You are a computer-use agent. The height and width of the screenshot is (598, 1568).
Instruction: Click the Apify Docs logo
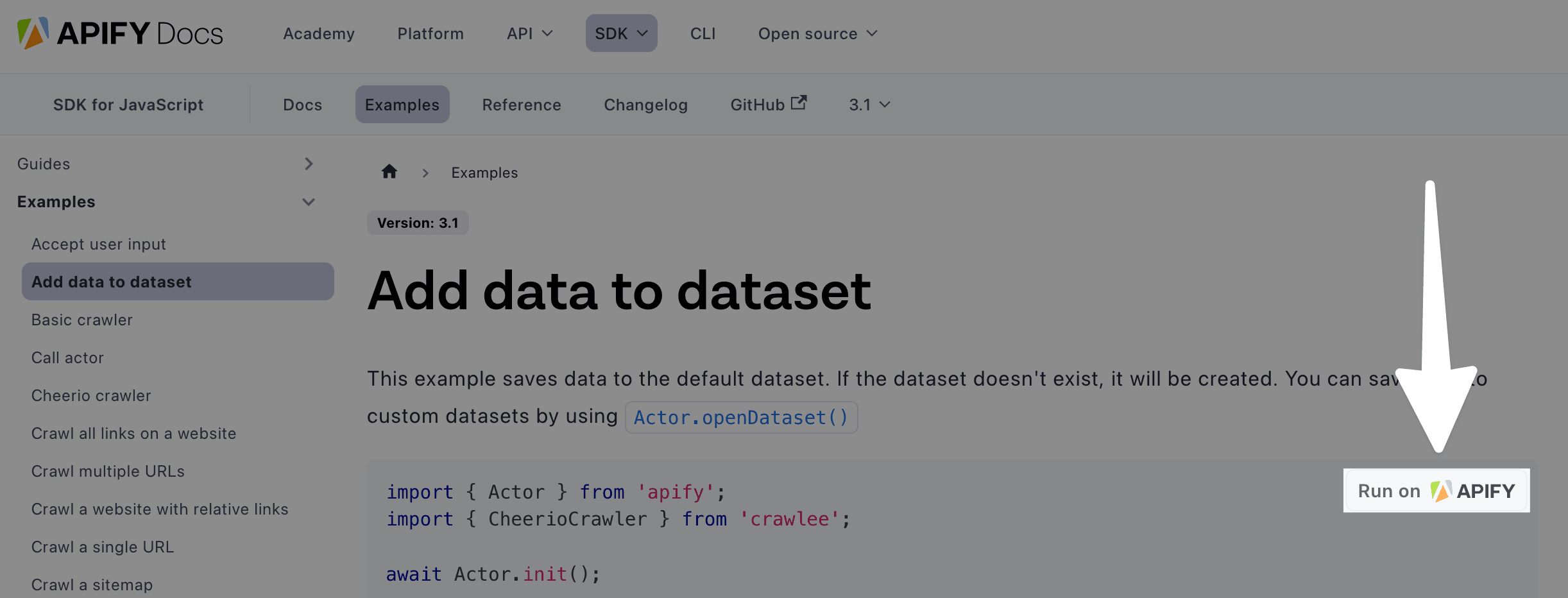(x=120, y=33)
